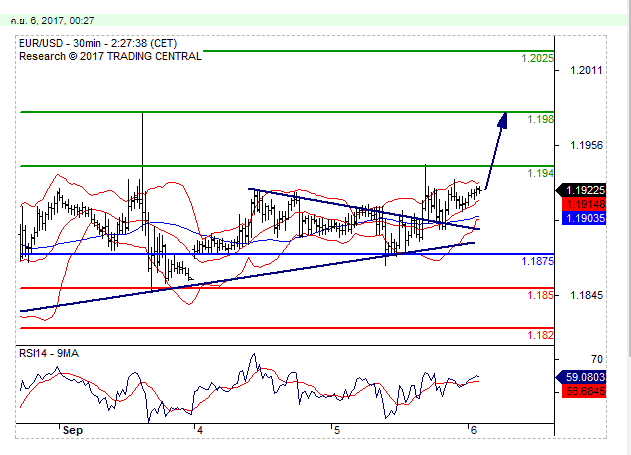Click the red 1.19148 price tag

[x=584, y=204]
